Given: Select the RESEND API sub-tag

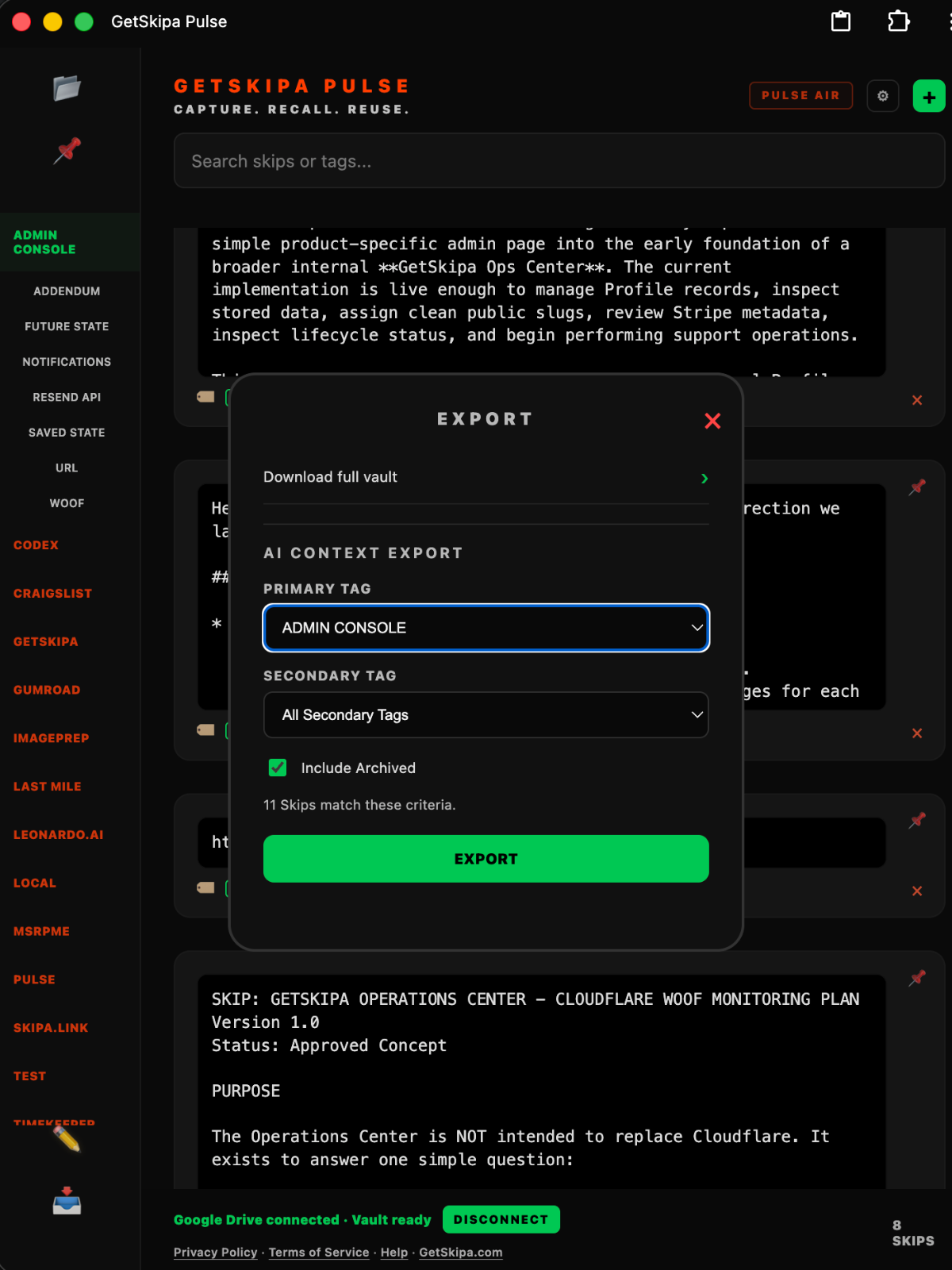Looking at the screenshot, I should (x=67, y=397).
